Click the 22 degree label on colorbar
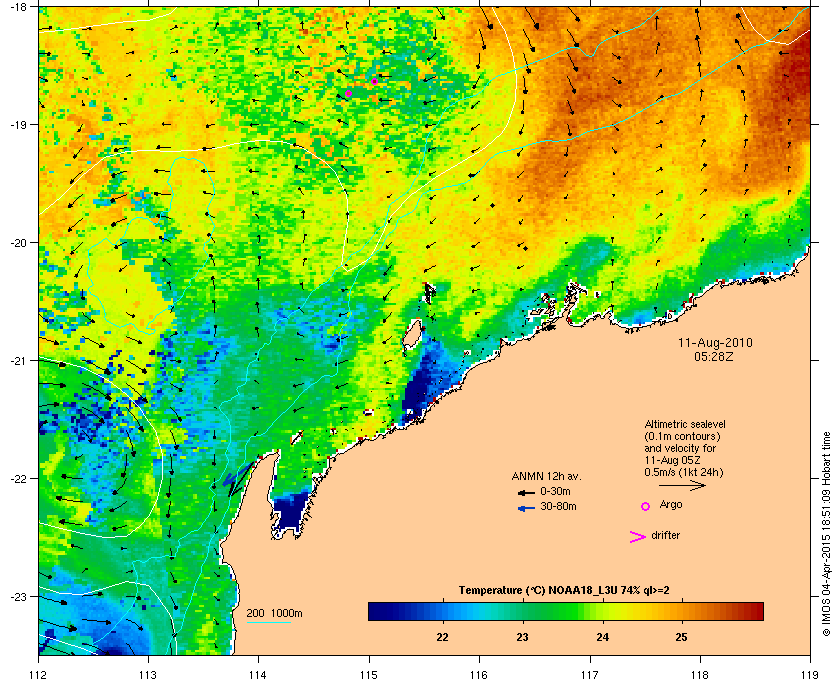This screenshot has width=840, height=680. pos(442,637)
